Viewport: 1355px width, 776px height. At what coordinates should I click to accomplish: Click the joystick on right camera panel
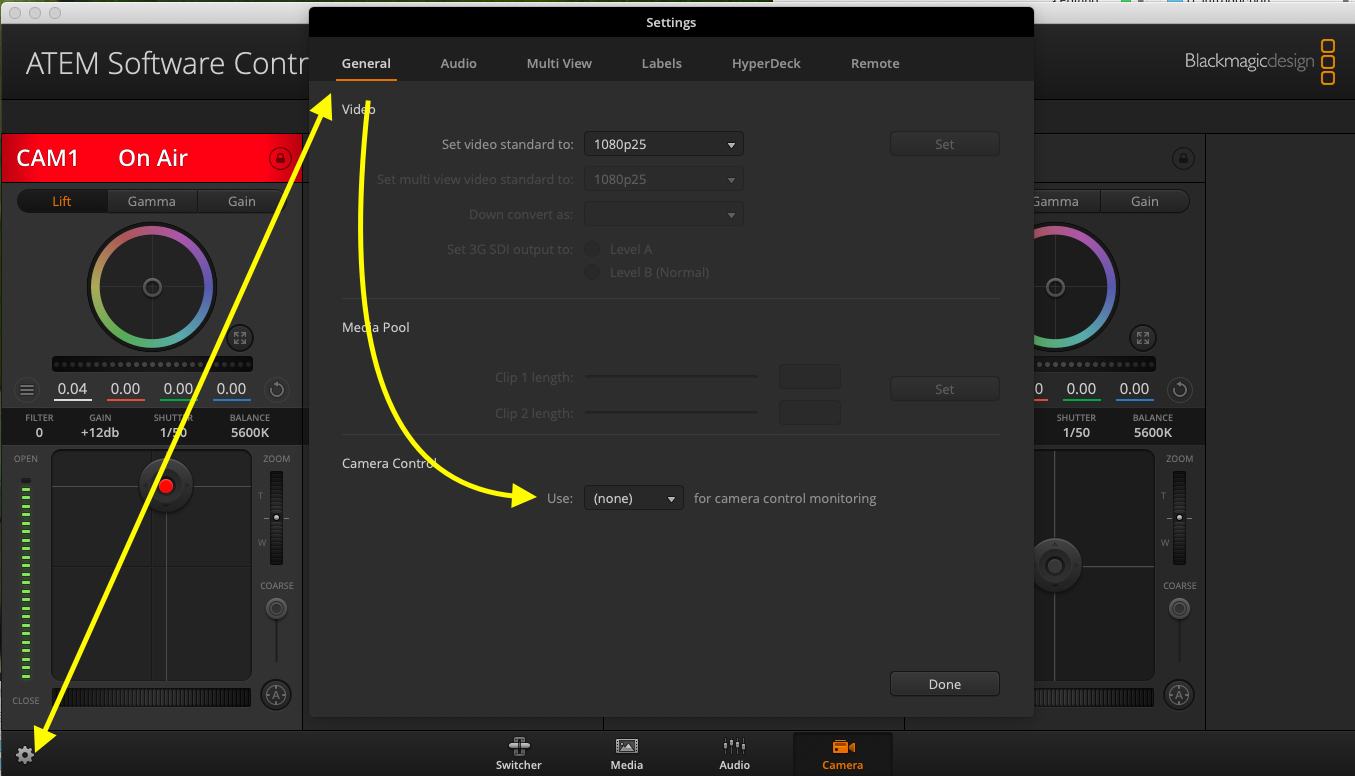click(x=1054, y=566)
